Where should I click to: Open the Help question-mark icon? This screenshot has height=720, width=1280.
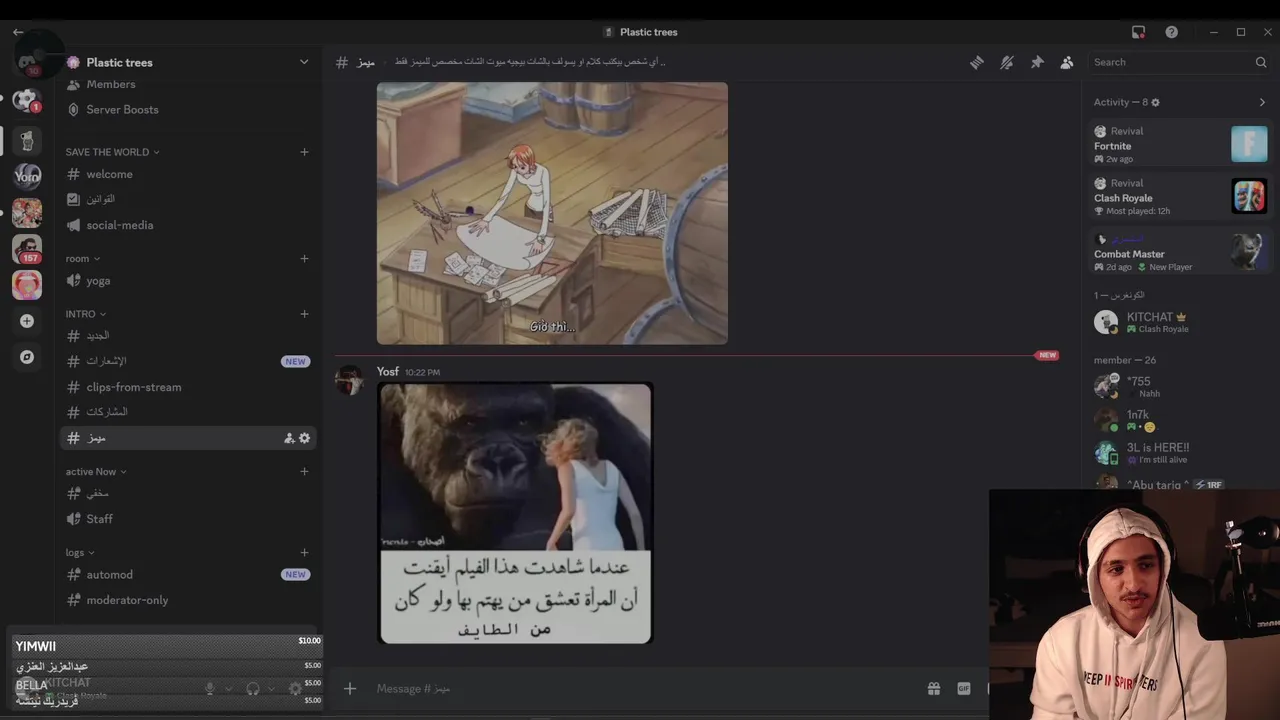(1171, 32)
